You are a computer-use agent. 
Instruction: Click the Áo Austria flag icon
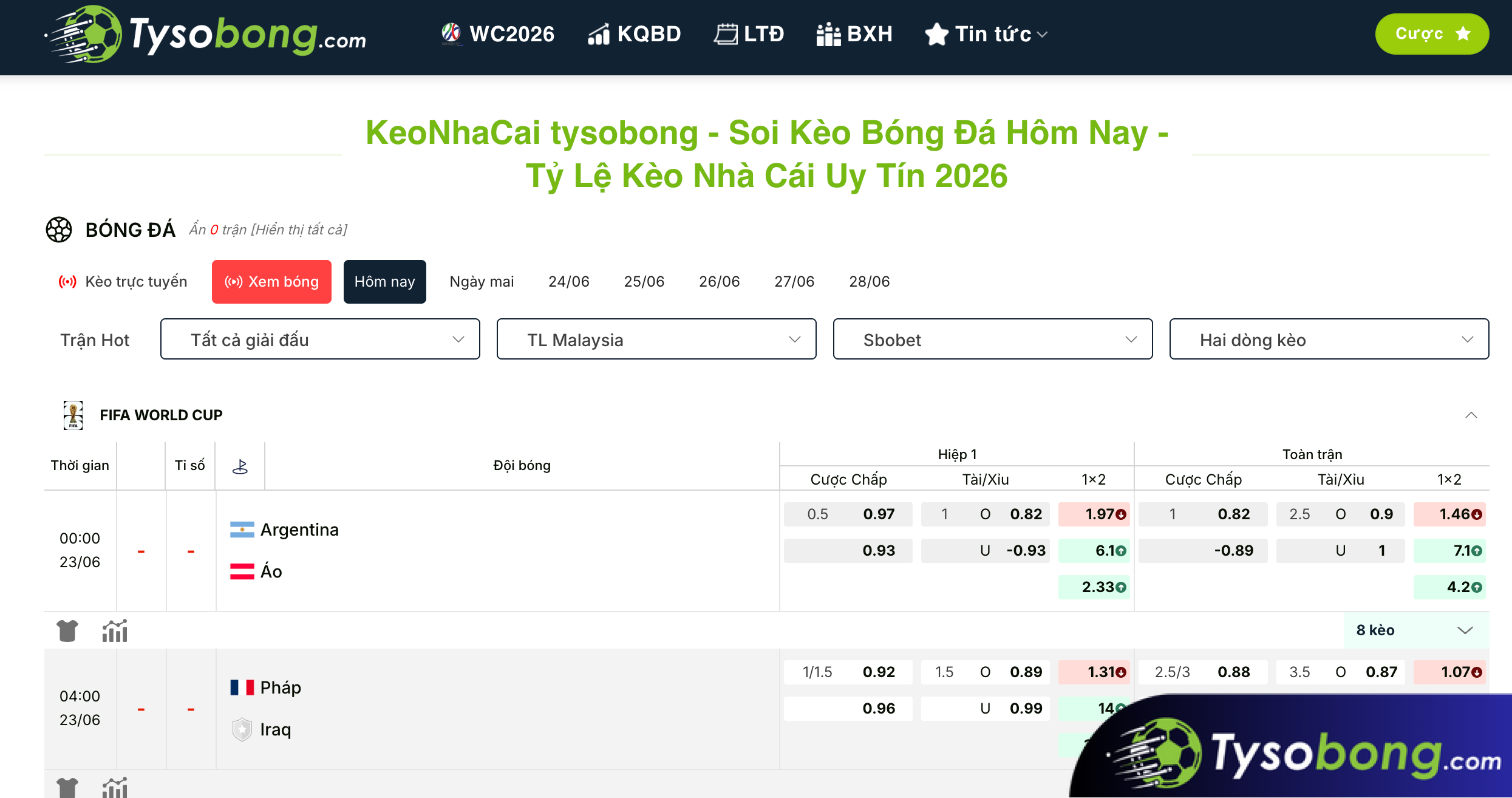click(242, 571)
